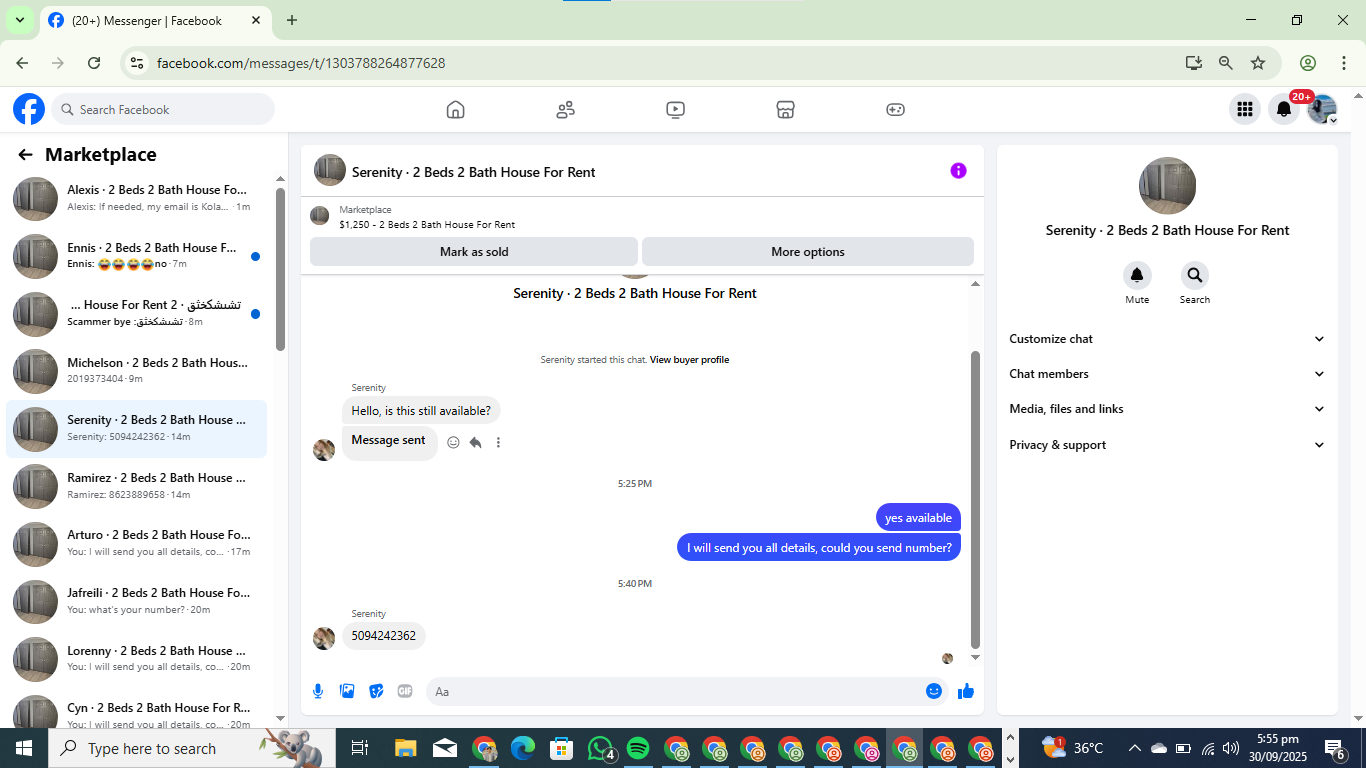Expand Media, files and links section
Image resolution: width=1366 pixels, height=768 pixels.
(x=1167, y=409)
